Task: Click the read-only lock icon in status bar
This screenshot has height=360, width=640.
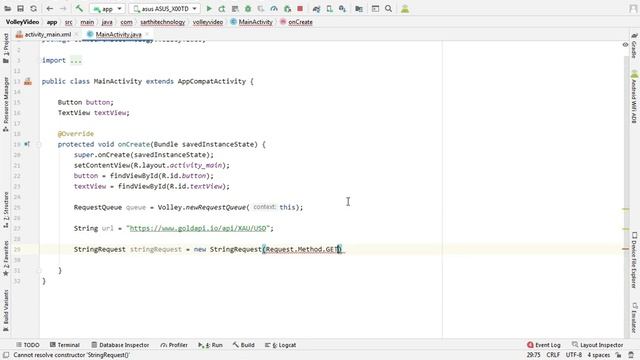Action: (618, 355)
